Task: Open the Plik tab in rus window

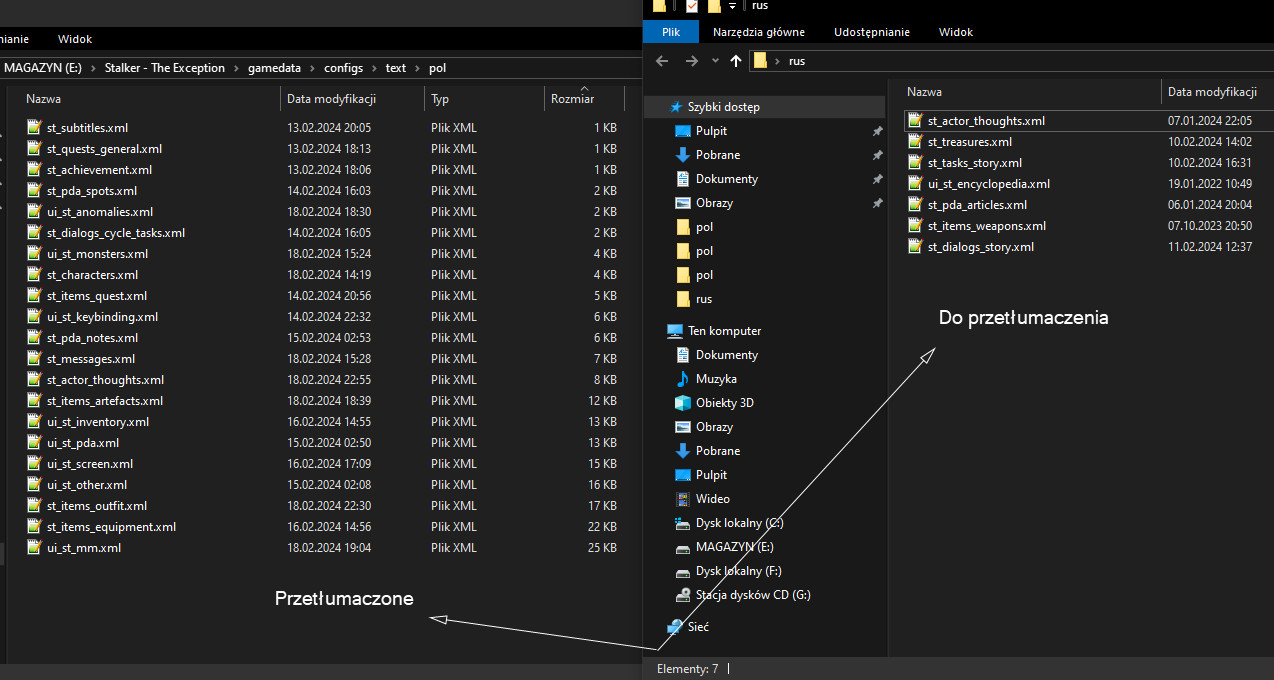Action: coord(671,32)
